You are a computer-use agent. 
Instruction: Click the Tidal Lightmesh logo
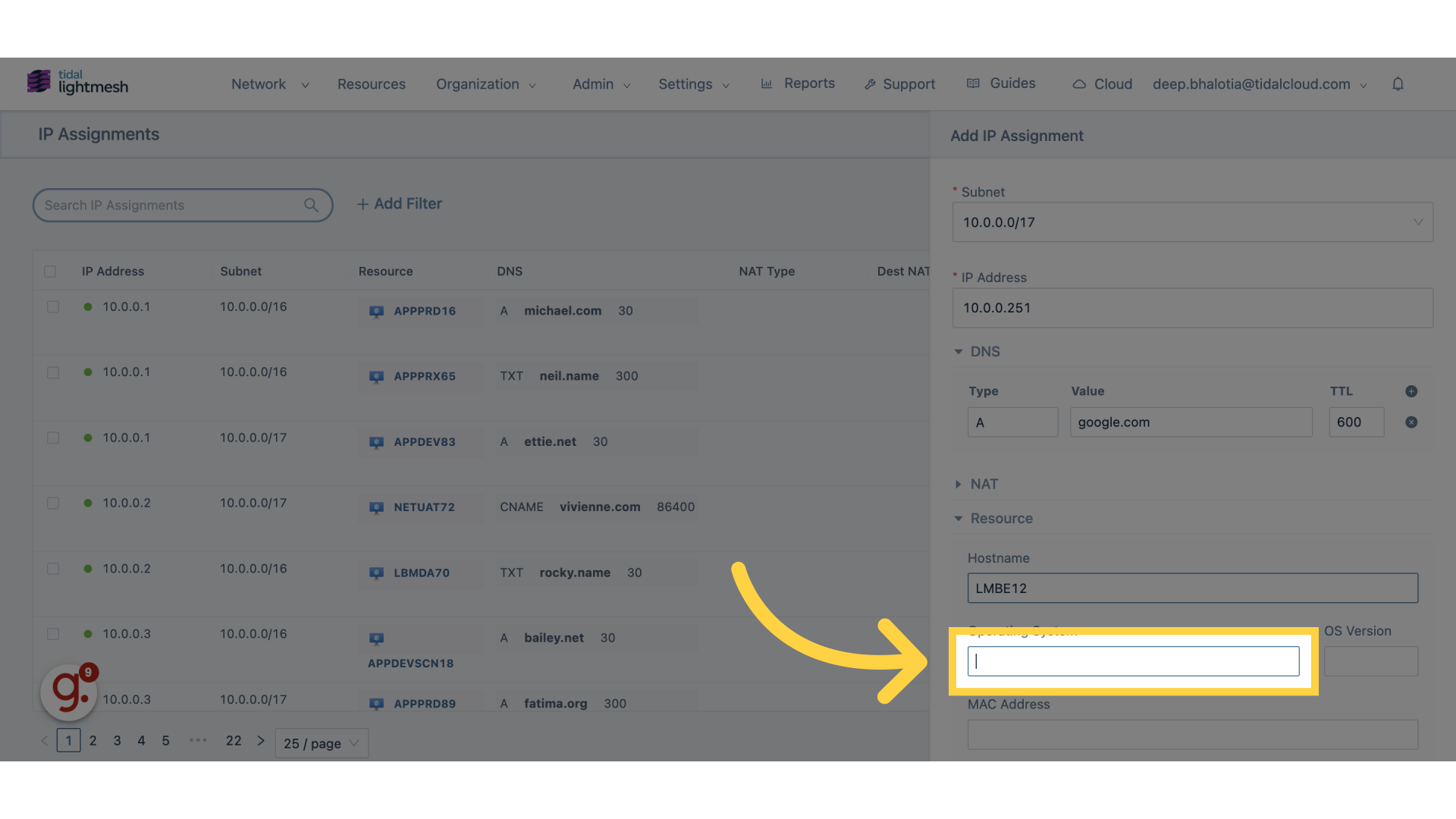(x=77, y=82)
